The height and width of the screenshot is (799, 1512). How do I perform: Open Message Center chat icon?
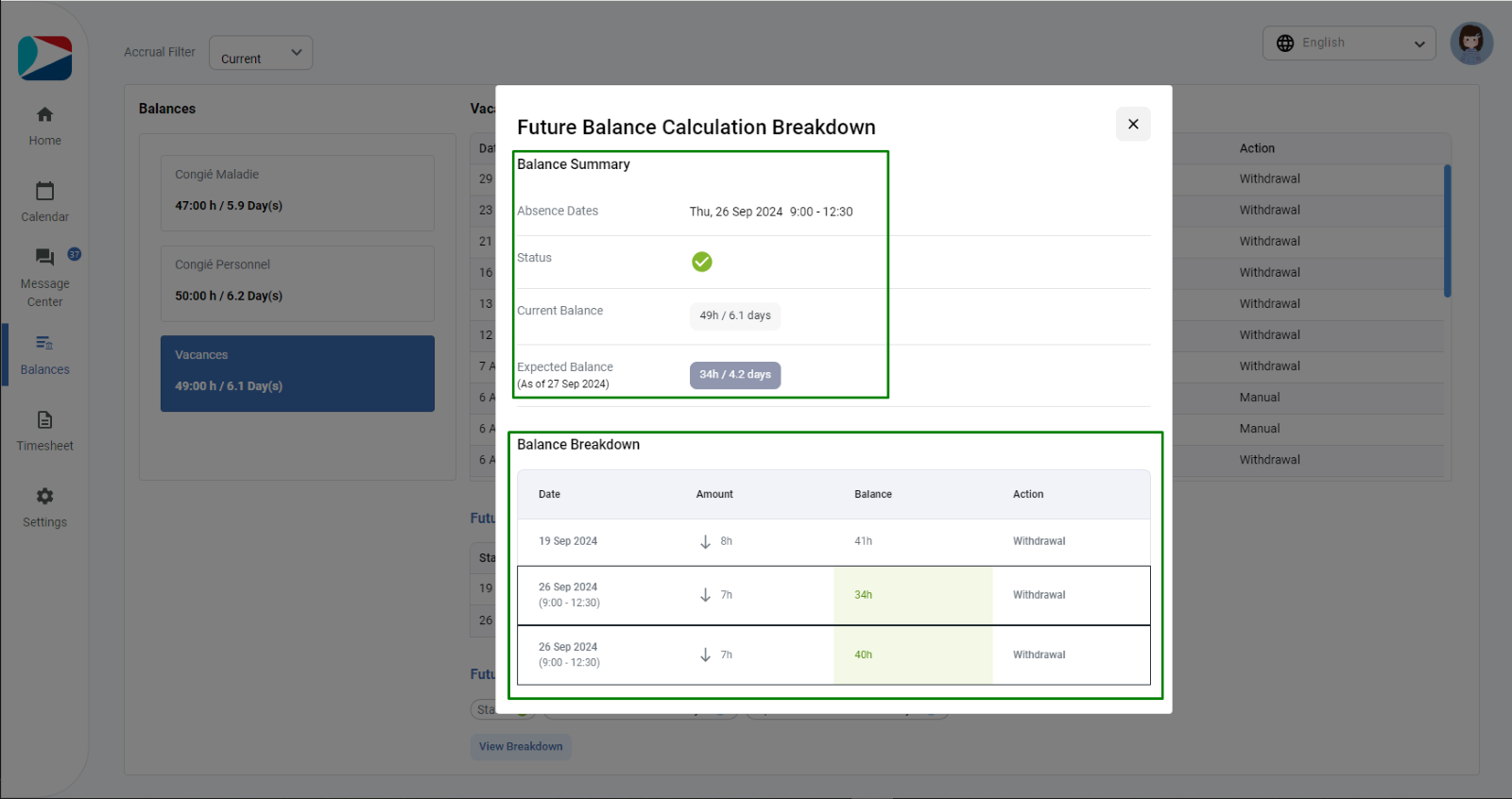pos(44,257)
